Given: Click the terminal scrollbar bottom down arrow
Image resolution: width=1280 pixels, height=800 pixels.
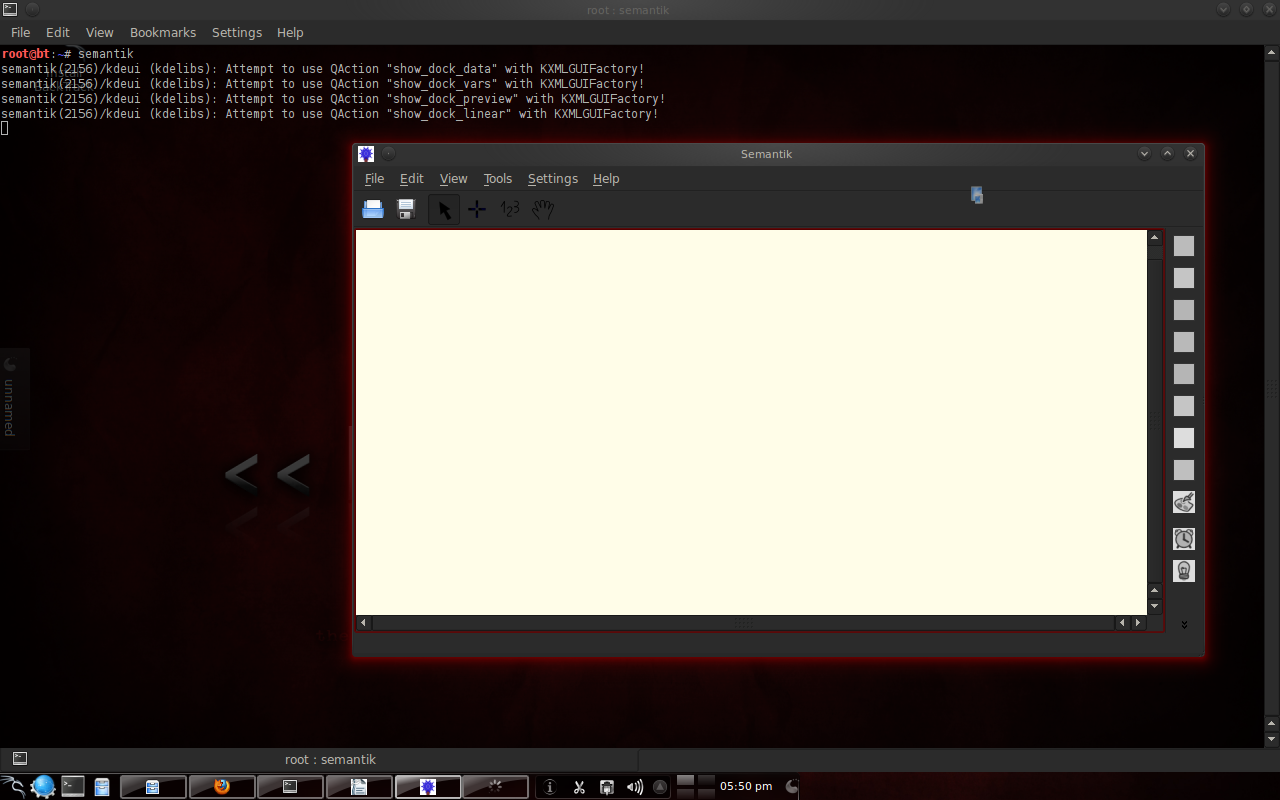Looking at the screenshot, I should coord(1272,739).
